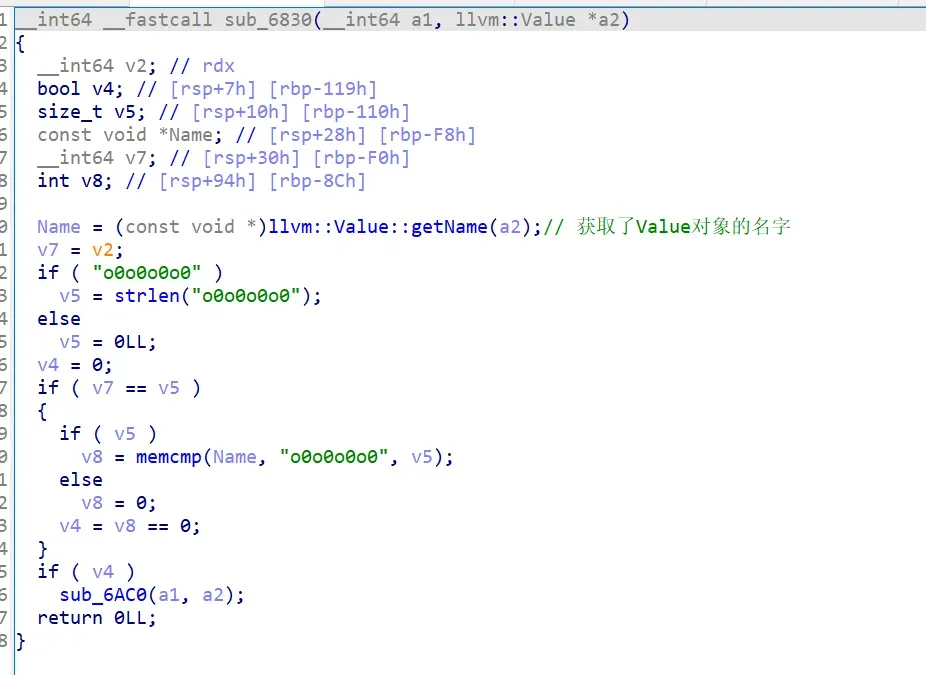Select the 'v5 = 0LL;' assignment

pyautogui.click(x=107, y=342)
